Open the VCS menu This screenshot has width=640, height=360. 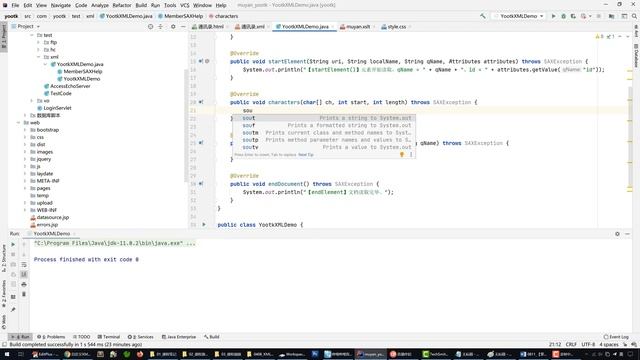pyautogui.click(x=184, y=5)
